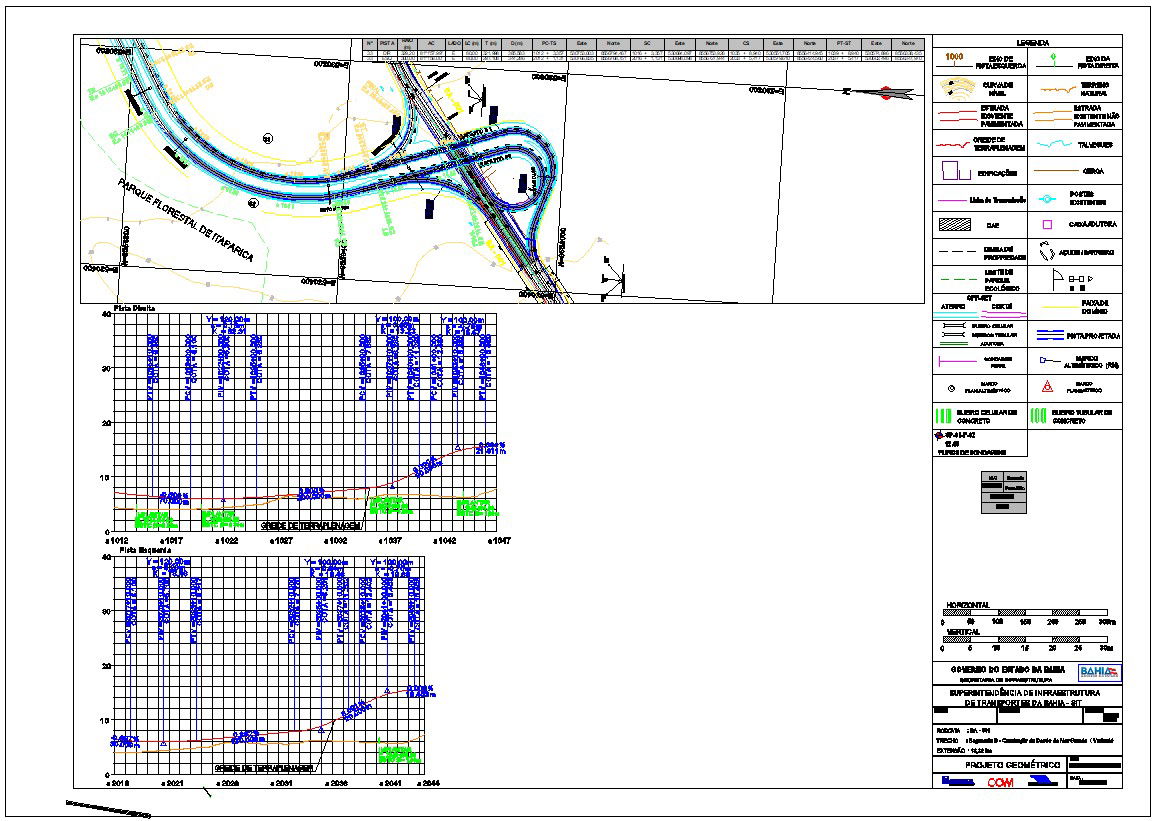Click the GOVERNO DO ESTADO DA BAHIA text
This screenshot has width=1156, height=821.
click(1007, 670)
